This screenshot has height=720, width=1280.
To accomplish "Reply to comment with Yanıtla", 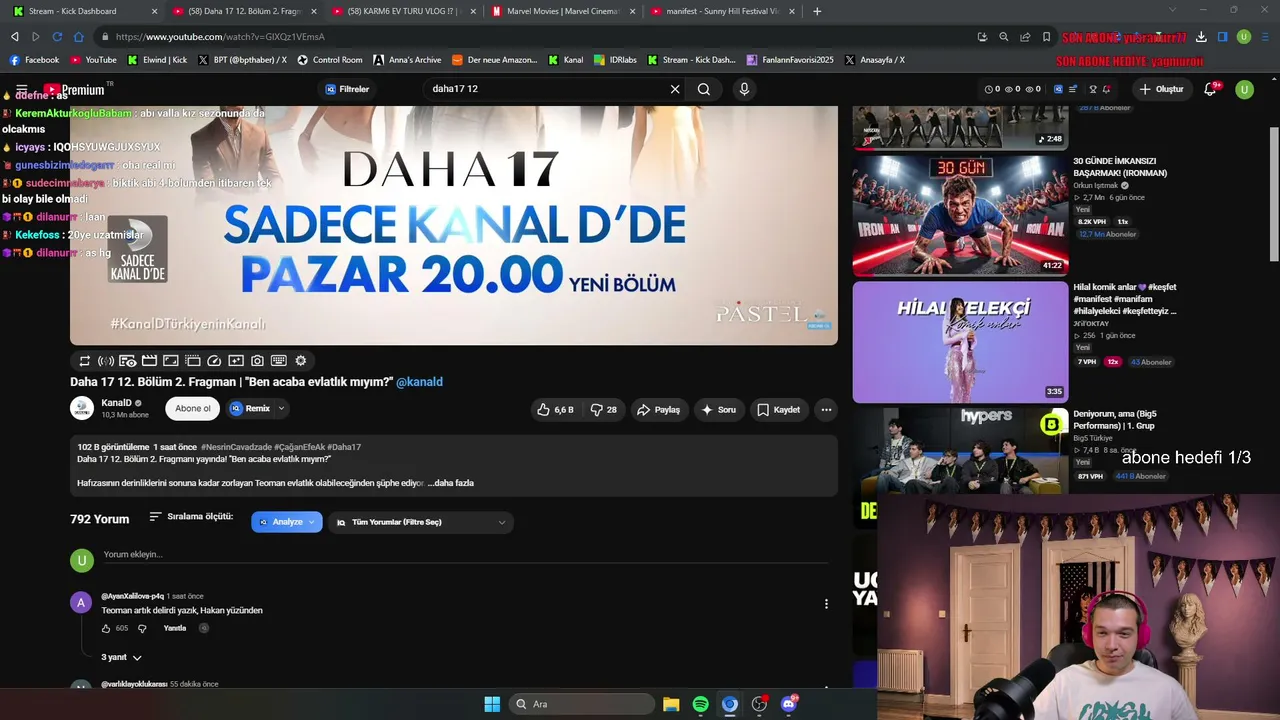I will click(175, 628).
